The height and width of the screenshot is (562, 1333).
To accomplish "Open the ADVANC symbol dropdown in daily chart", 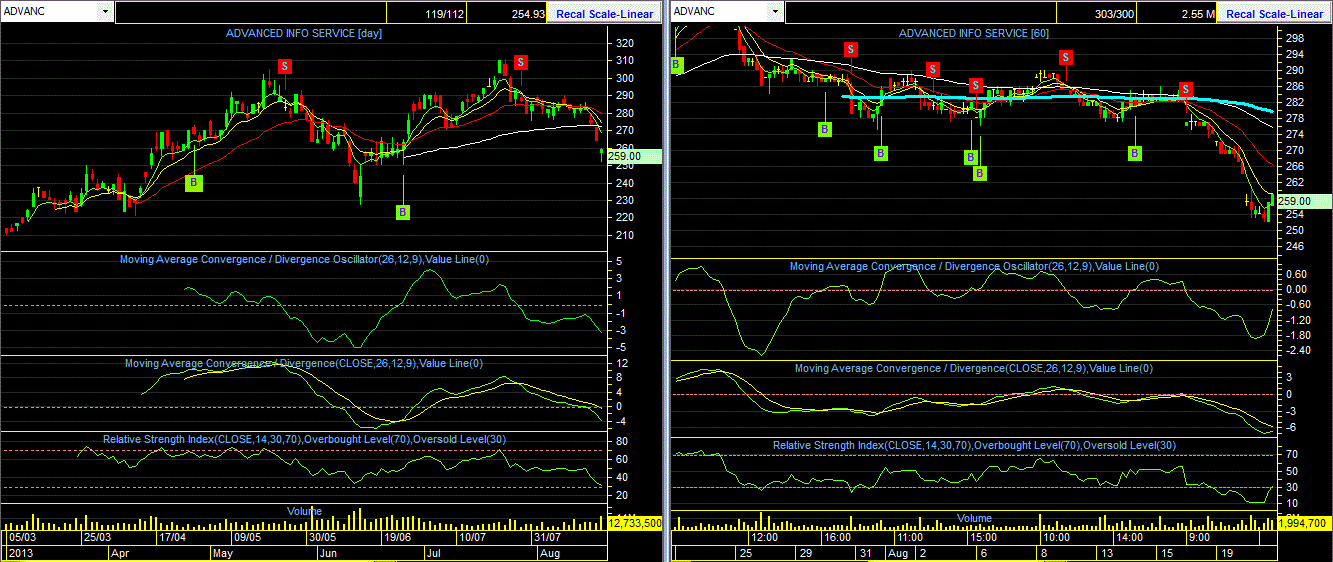I will [x=106, y=12].
